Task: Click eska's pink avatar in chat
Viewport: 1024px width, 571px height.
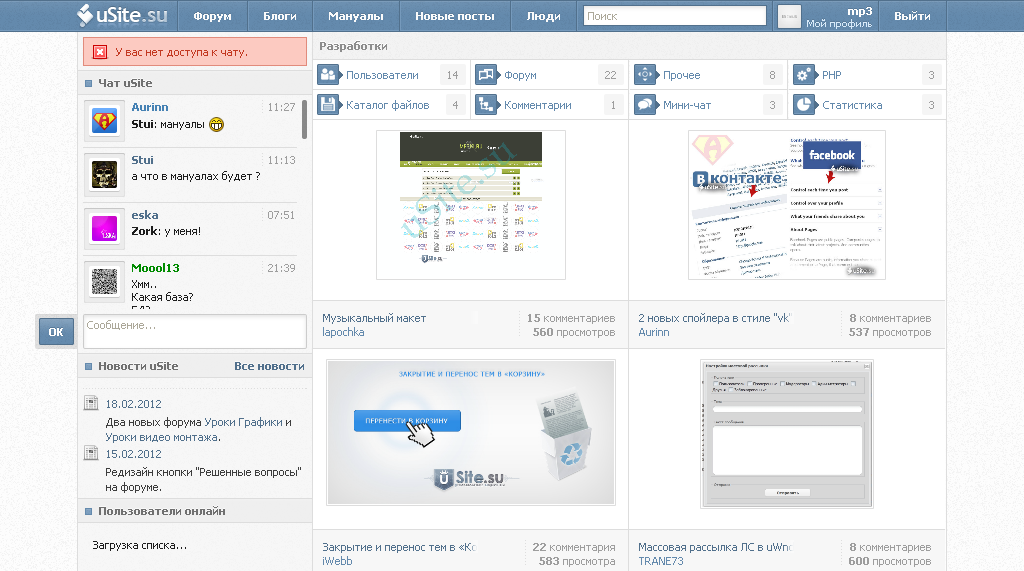Action: pos(104,229)
